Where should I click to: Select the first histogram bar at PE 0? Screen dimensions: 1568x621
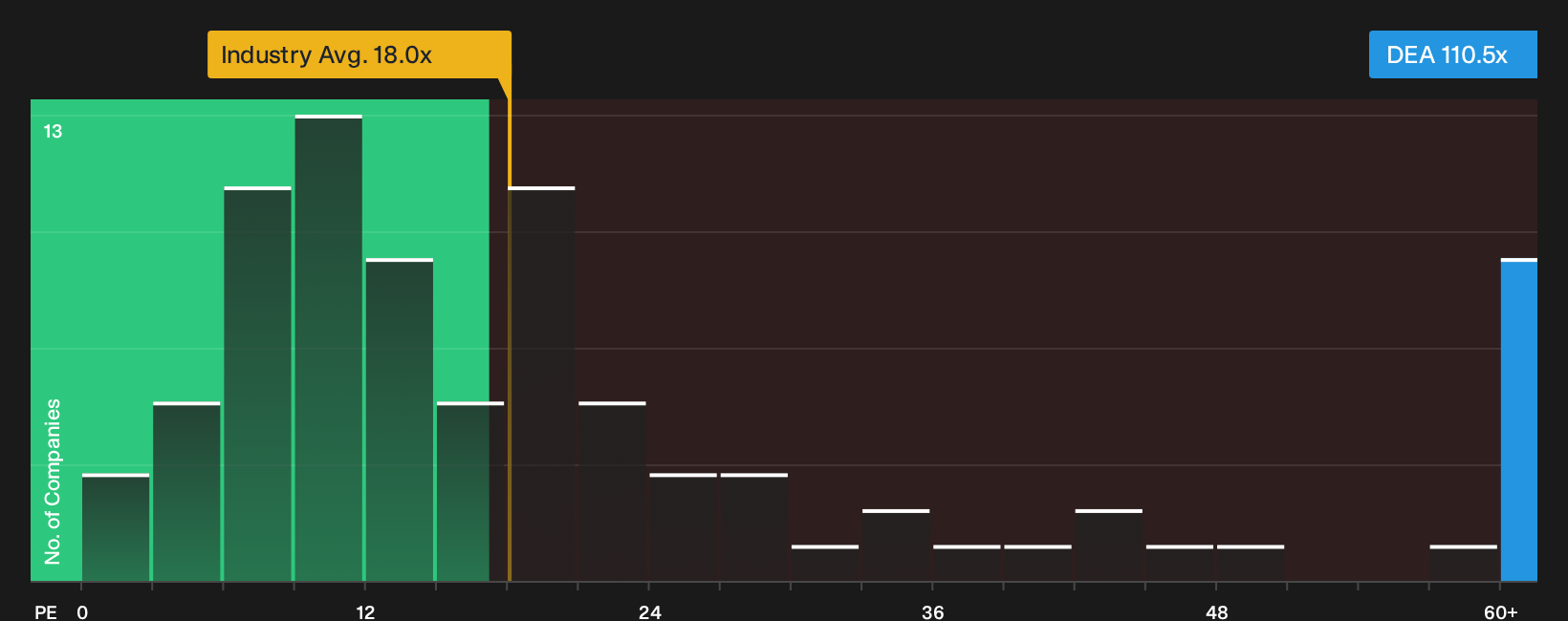click(116, 527)
